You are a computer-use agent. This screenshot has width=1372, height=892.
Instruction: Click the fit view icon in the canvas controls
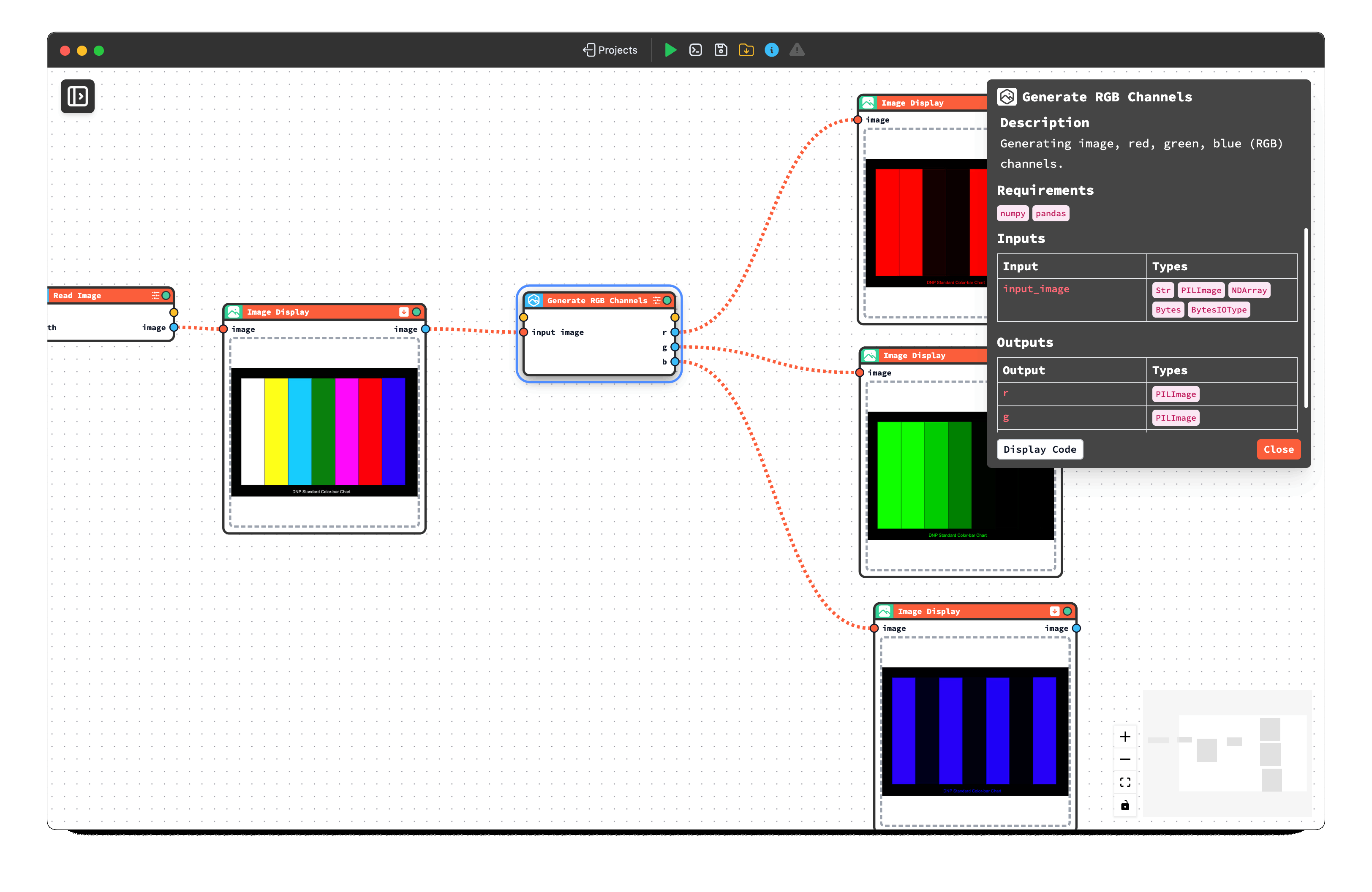click(1125, 782)
